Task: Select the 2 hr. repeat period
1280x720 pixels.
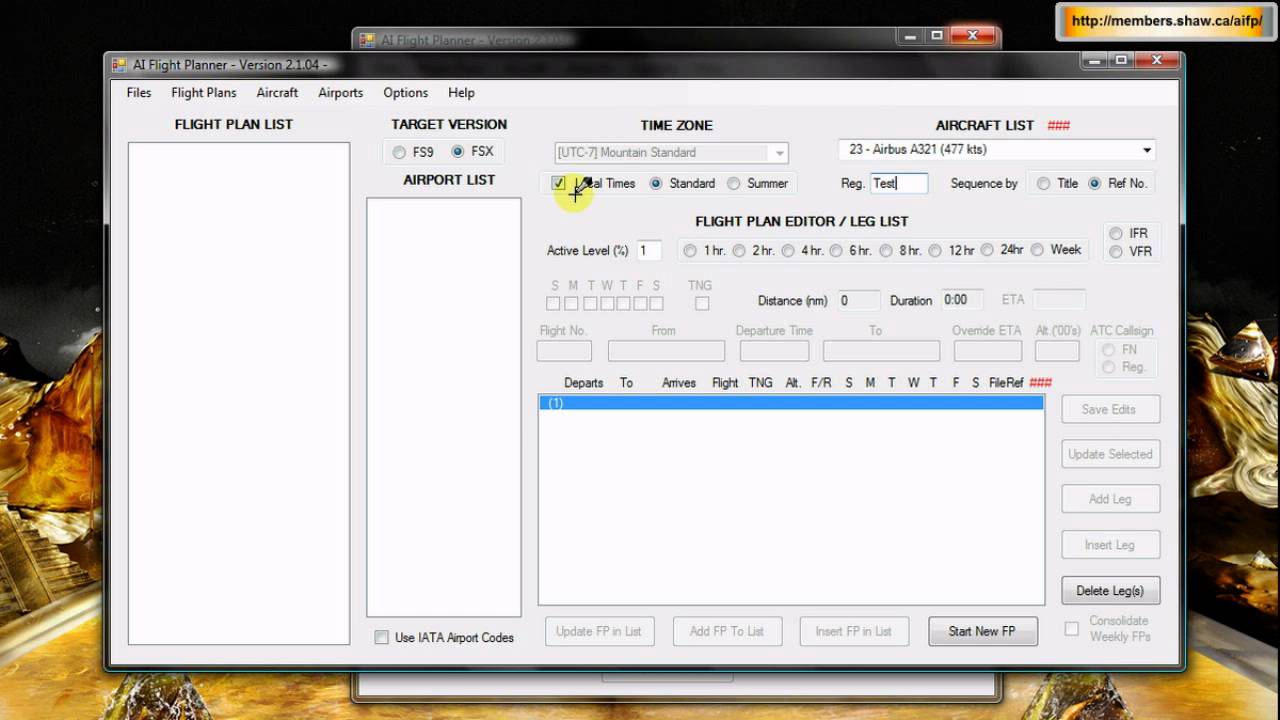Action: [x=739, y=250]
